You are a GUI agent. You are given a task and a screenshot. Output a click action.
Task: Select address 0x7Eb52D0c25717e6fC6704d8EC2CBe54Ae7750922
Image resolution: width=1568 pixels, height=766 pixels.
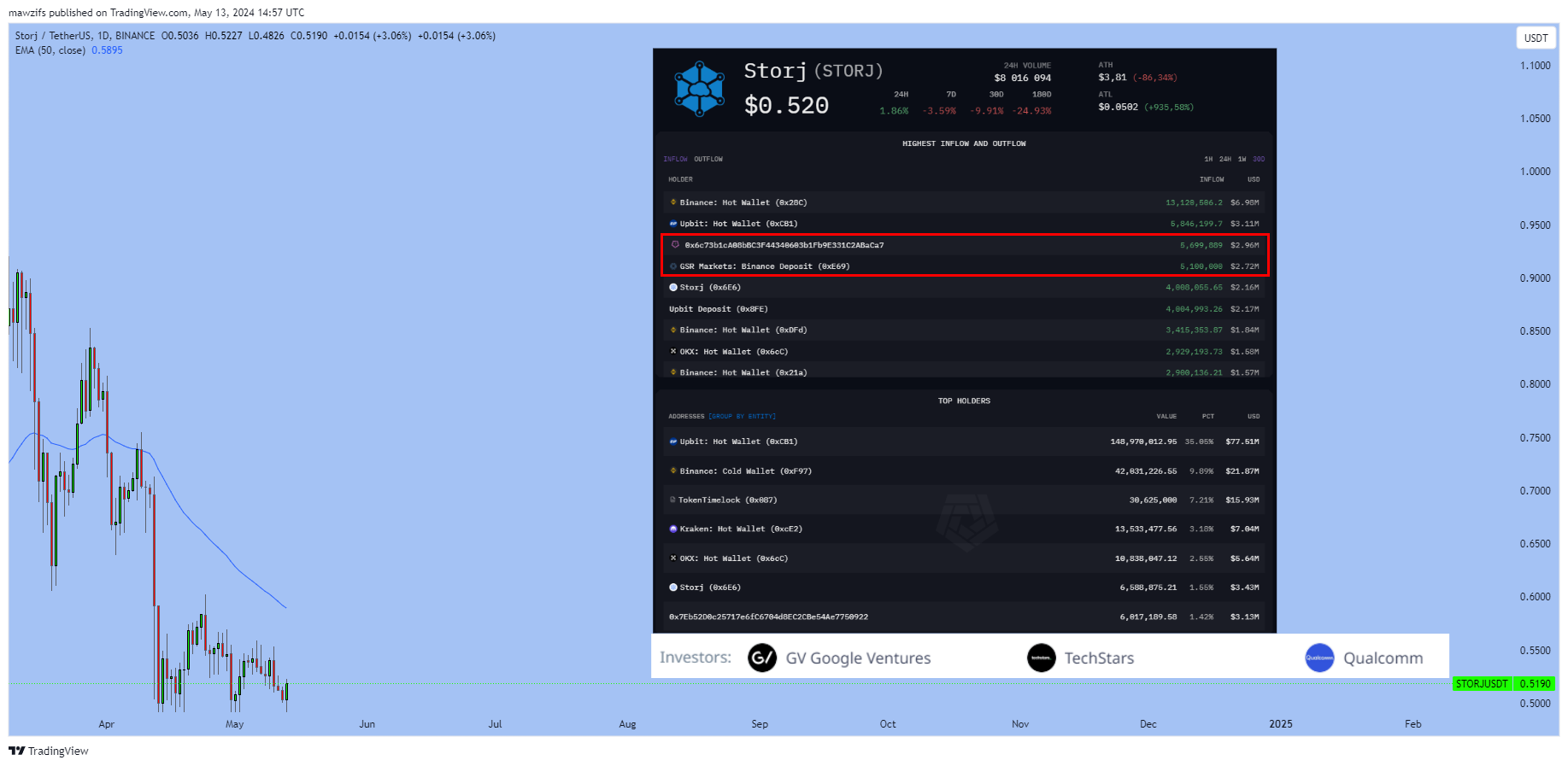pyautogui.click(x=768, y=617)
